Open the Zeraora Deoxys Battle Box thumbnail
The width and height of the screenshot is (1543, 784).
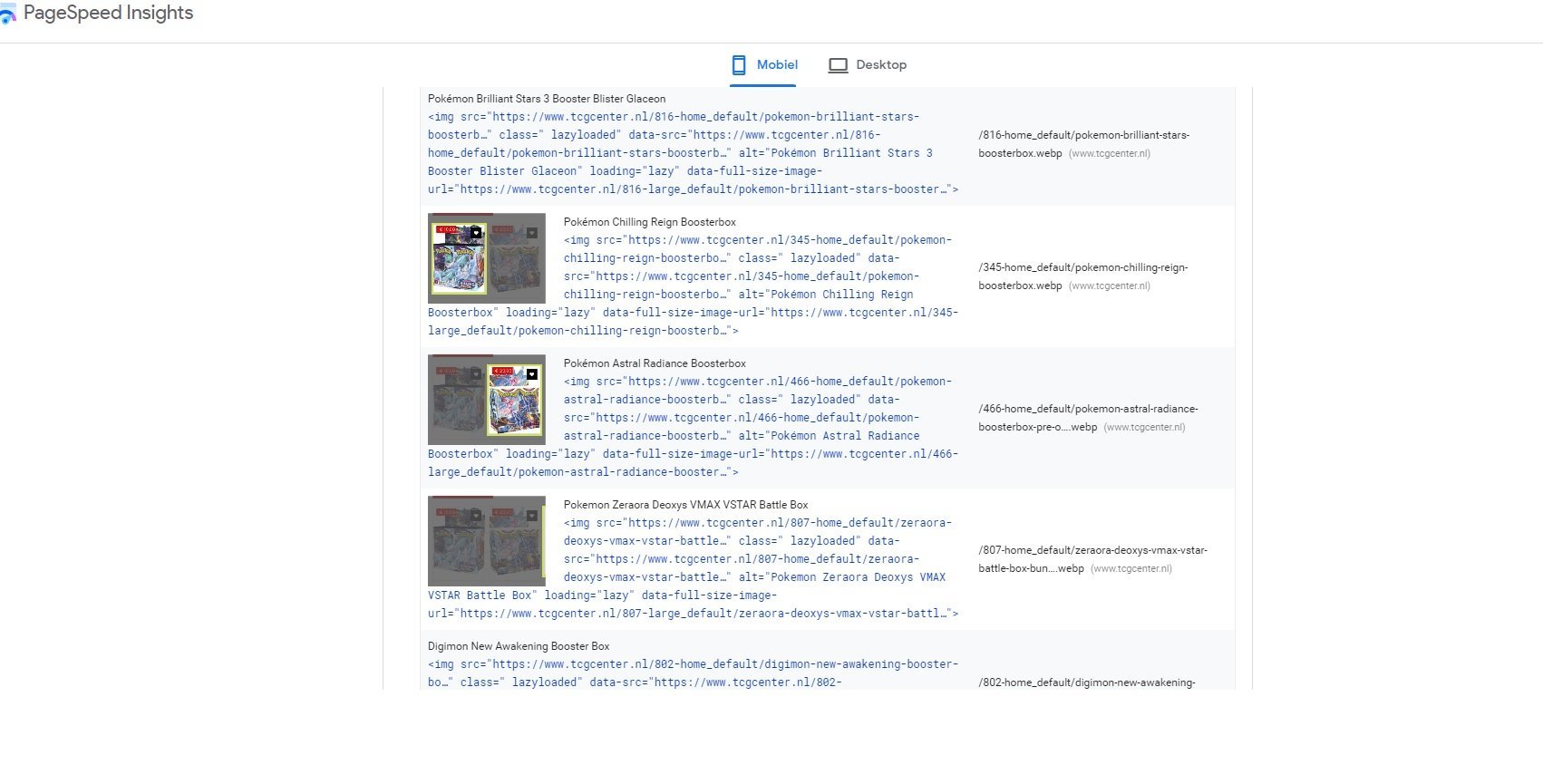pos(487,541)
